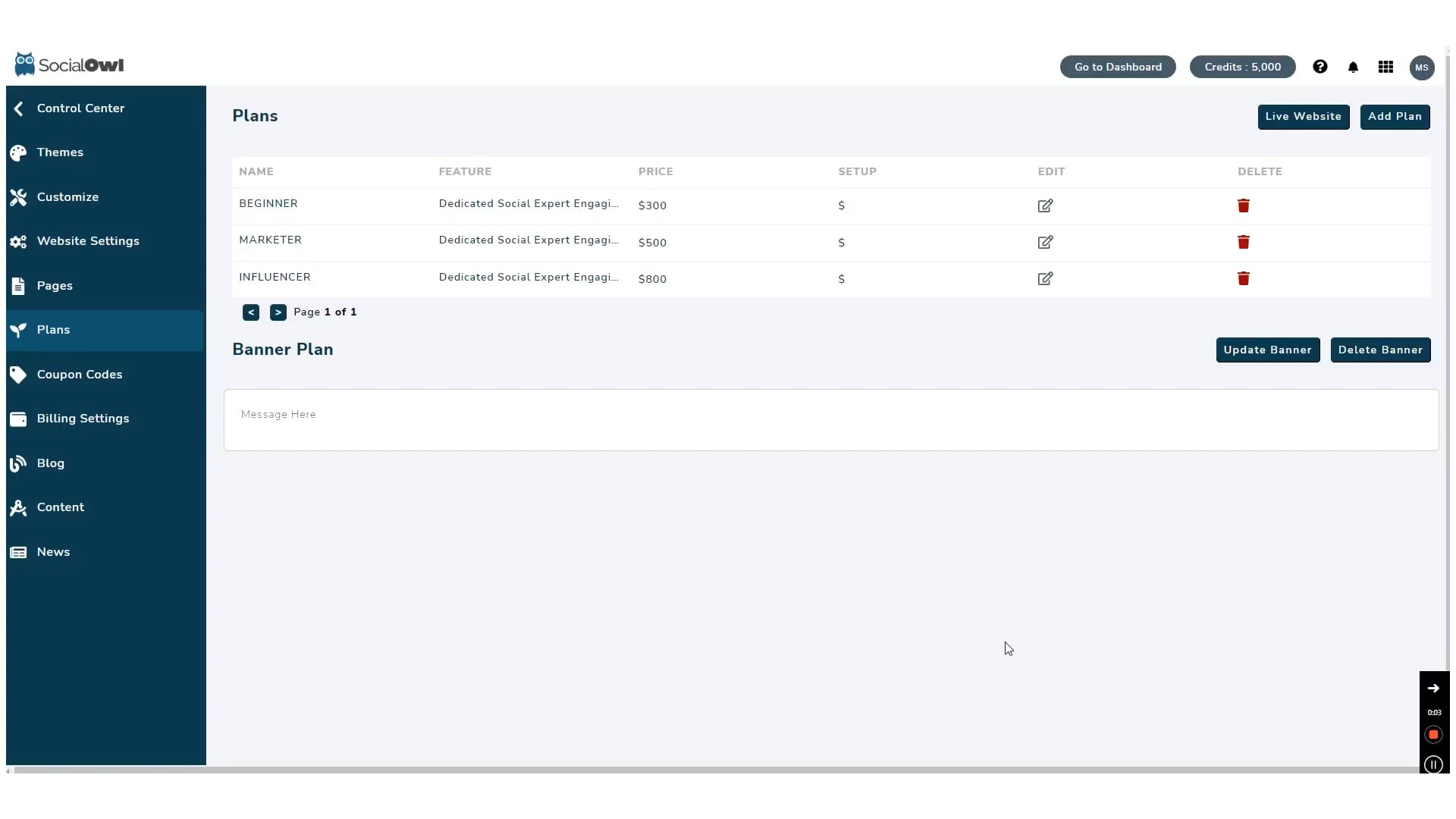1456x819 pixels.
Task: Click the Add Plan button
Action: tap(1395, 117)
